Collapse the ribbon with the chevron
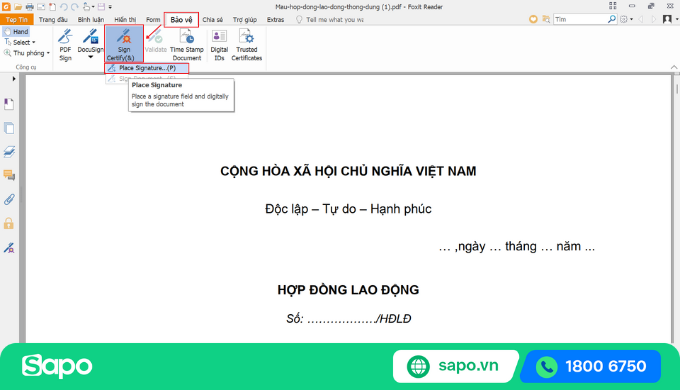The height and width of the screenshot is (390, 680). click(x=674, y=67)
